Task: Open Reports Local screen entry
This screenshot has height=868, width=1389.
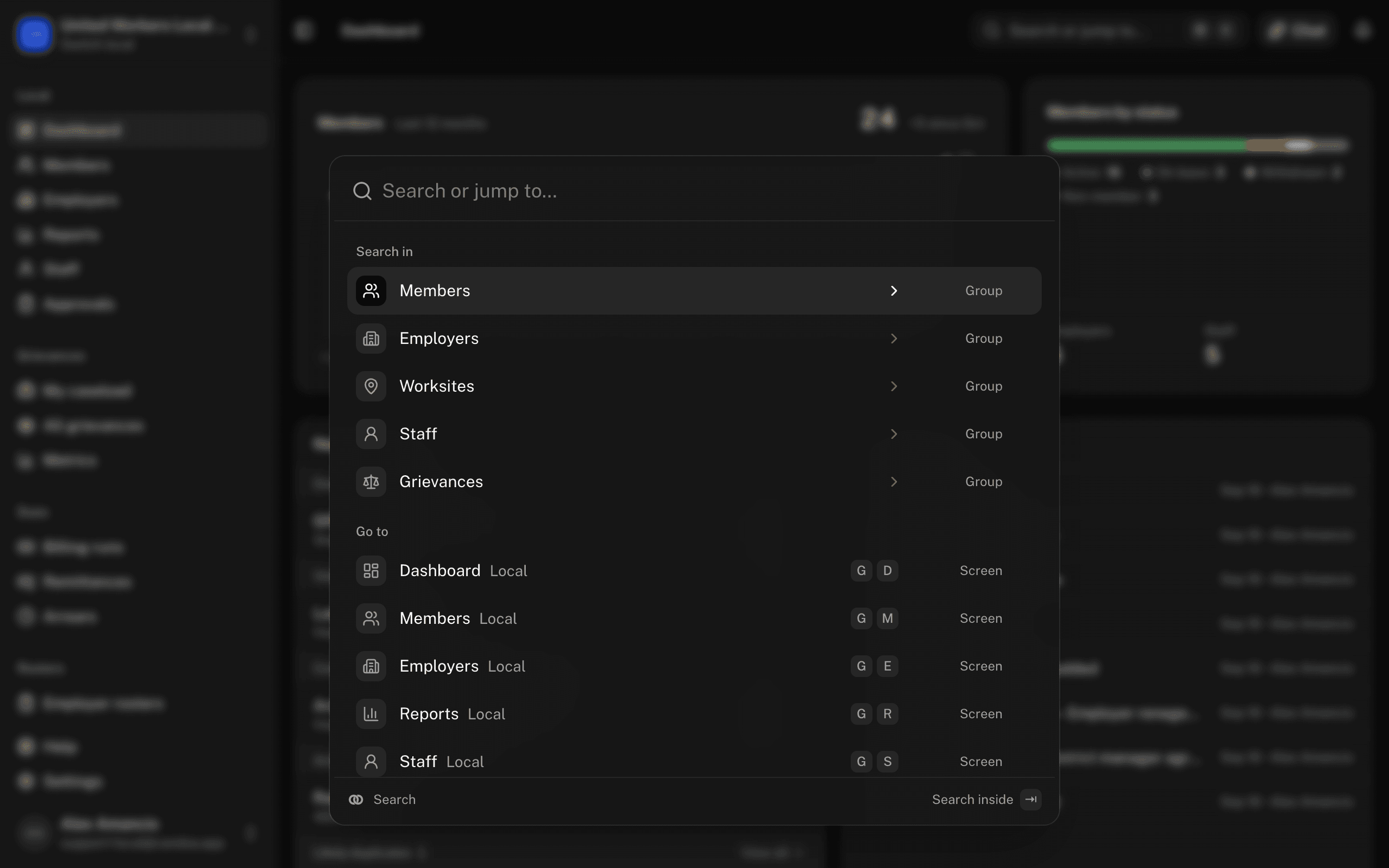Action: [x=694, y=713]
